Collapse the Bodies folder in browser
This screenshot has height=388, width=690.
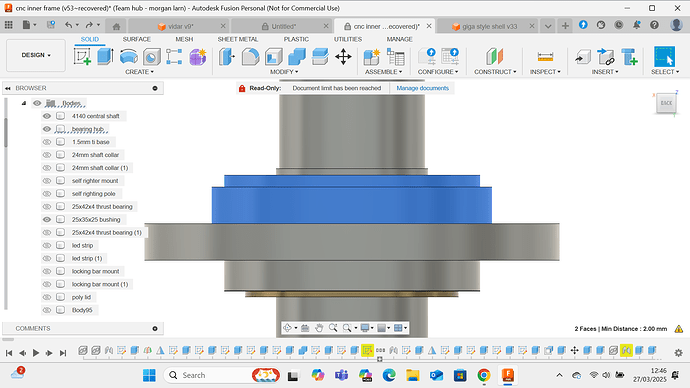(24, 103)
